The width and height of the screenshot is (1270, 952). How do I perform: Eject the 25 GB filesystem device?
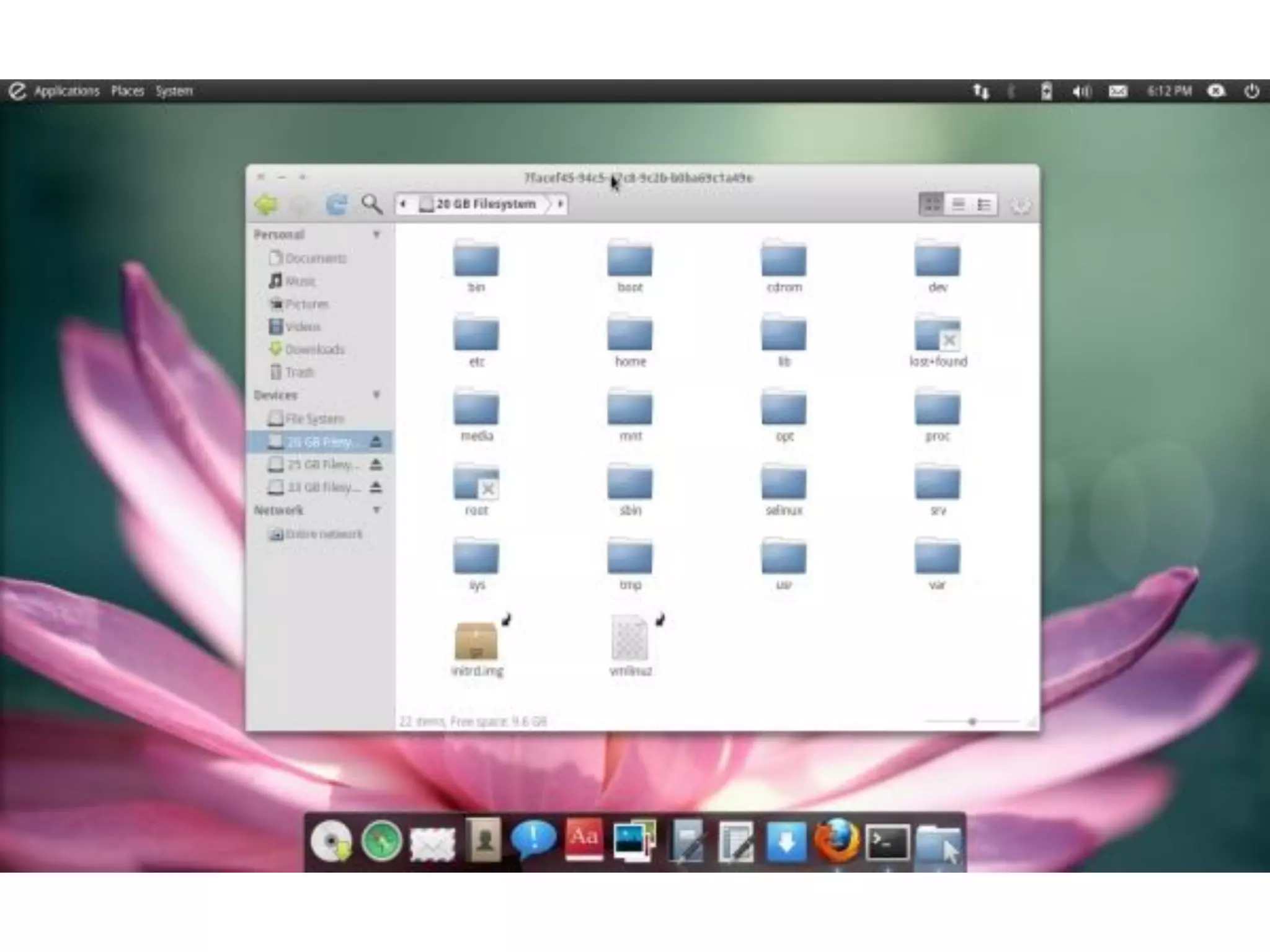376,464
